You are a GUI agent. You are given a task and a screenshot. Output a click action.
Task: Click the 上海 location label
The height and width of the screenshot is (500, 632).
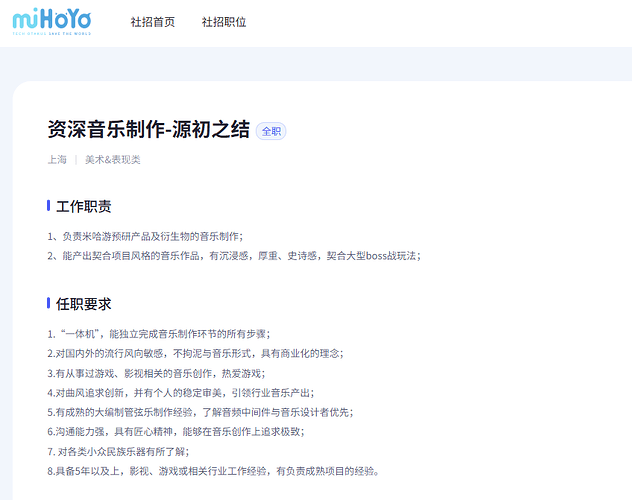(x=57, y=160)
